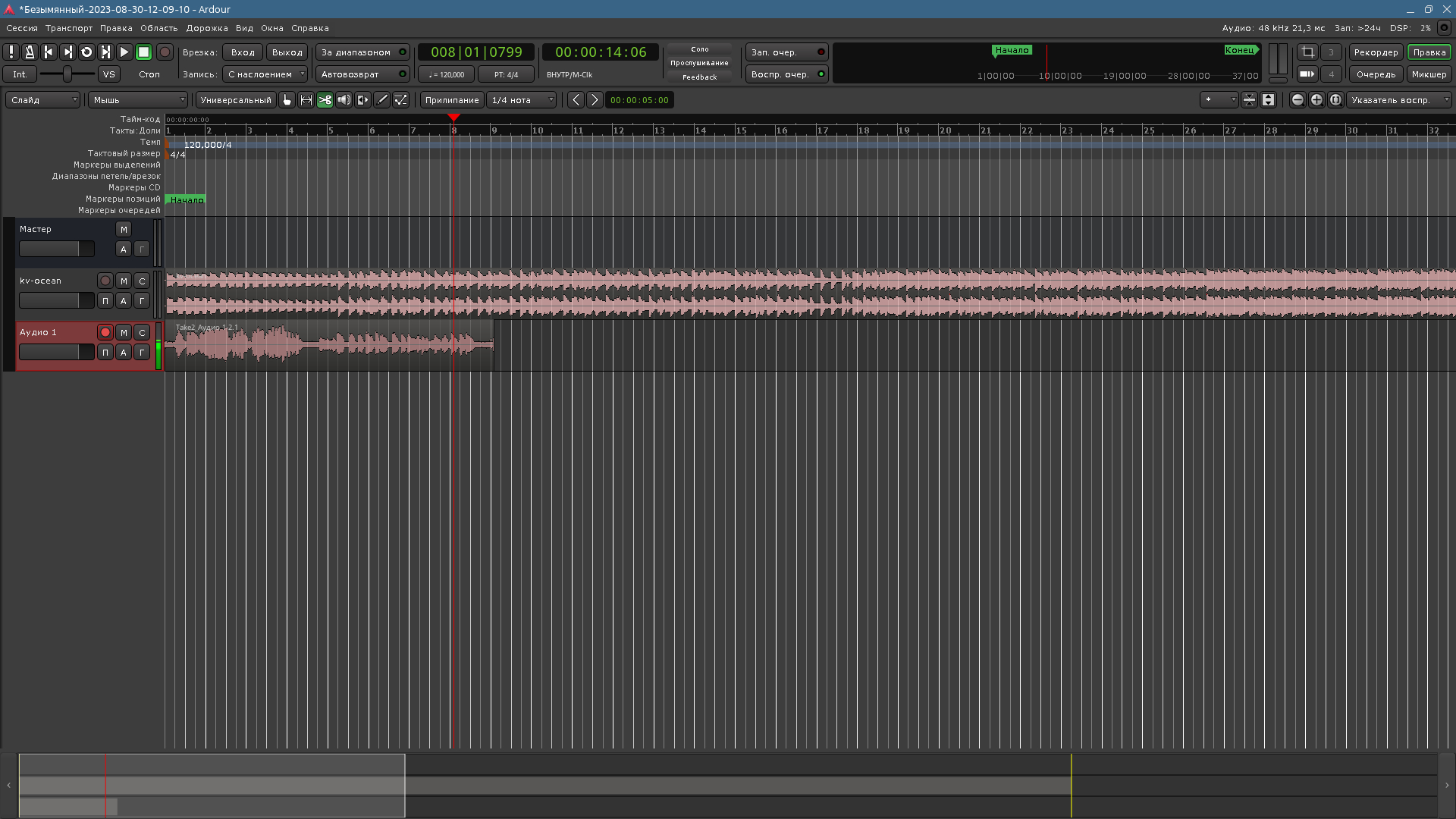Viewport: 1456px width, 819px height.
Task: Zoom in timeline plus icon
Action: point(1316,100)
